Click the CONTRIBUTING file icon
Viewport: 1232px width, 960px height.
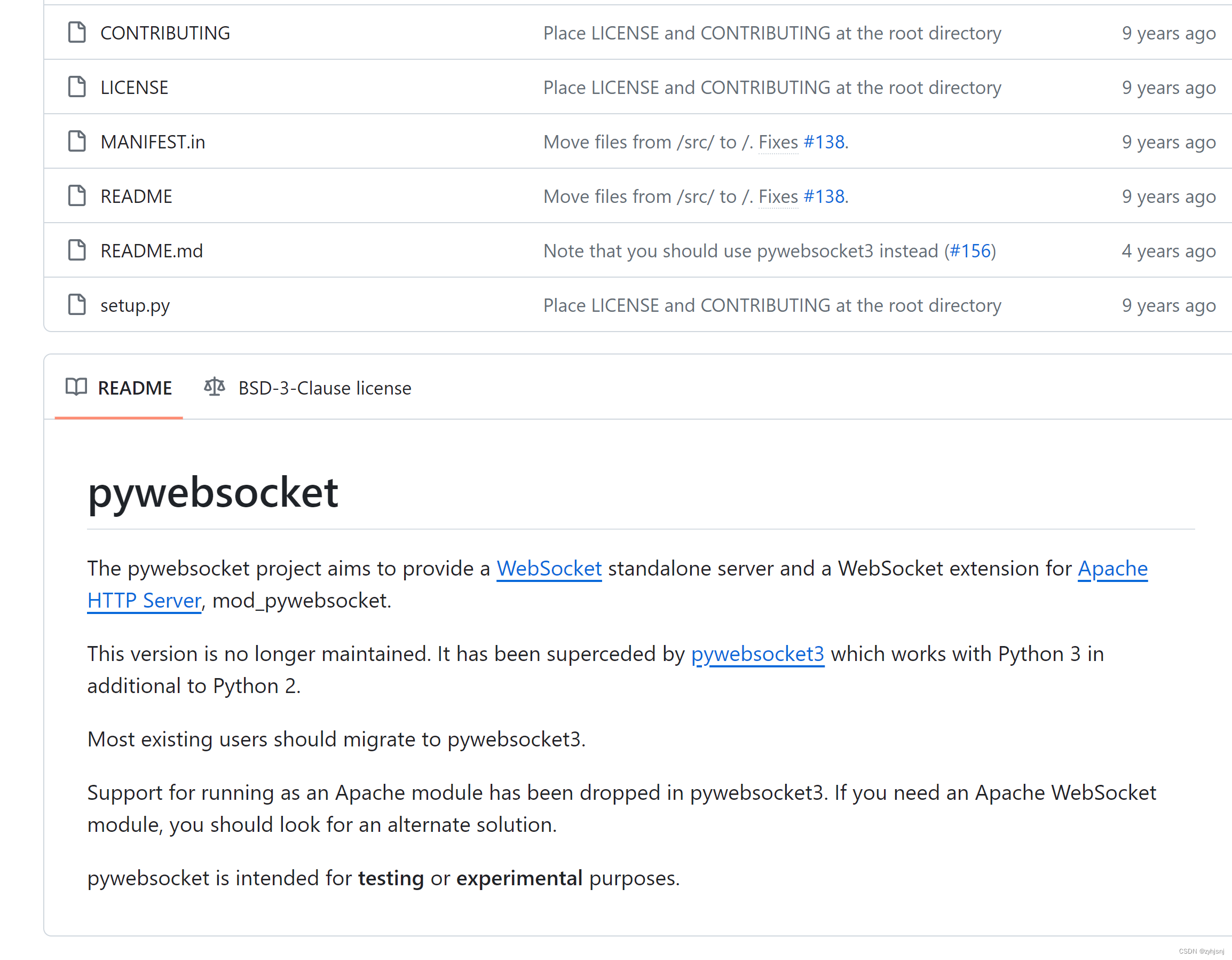77,33
